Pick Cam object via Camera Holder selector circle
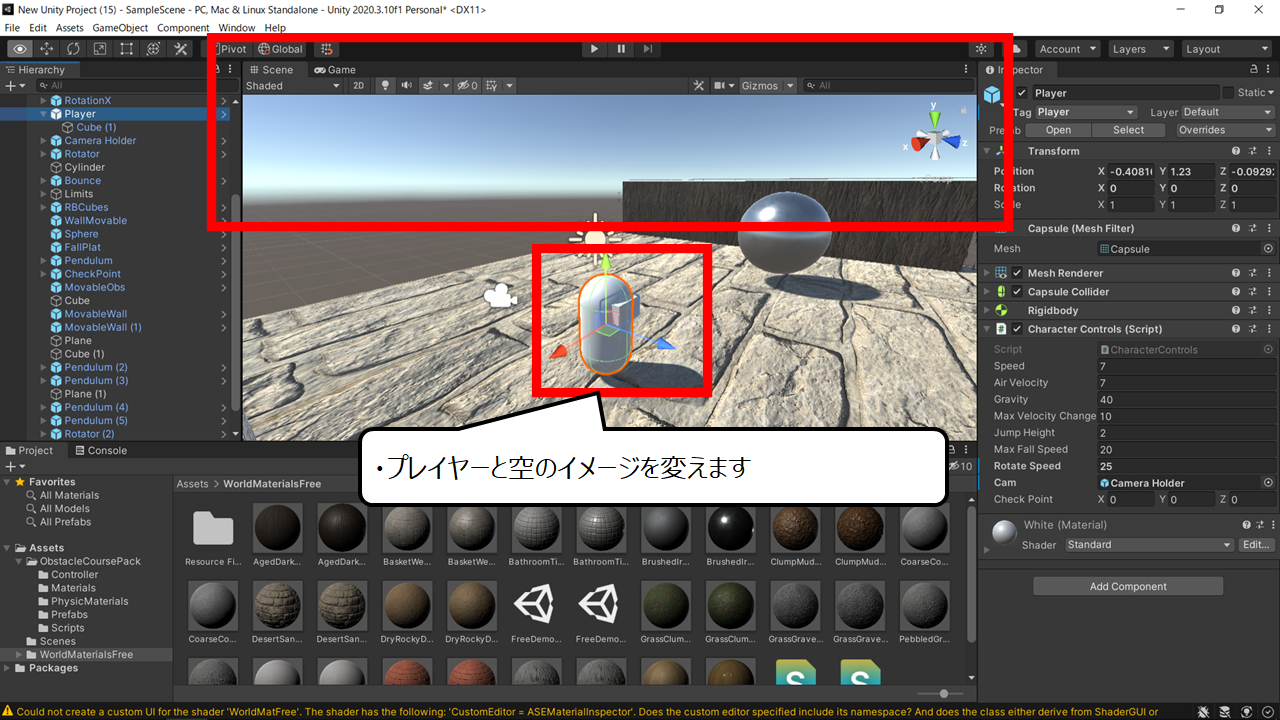 pyautogui.click(x=1268, y=483)
